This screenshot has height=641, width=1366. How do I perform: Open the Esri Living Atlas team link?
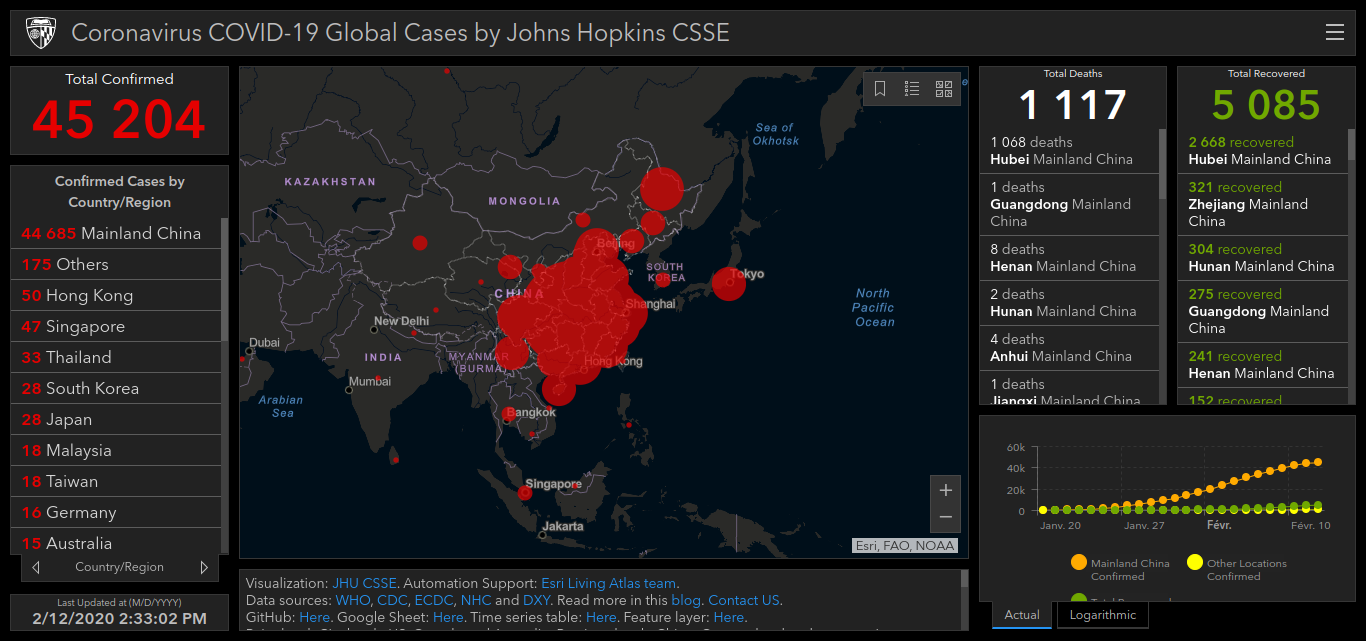608,583
